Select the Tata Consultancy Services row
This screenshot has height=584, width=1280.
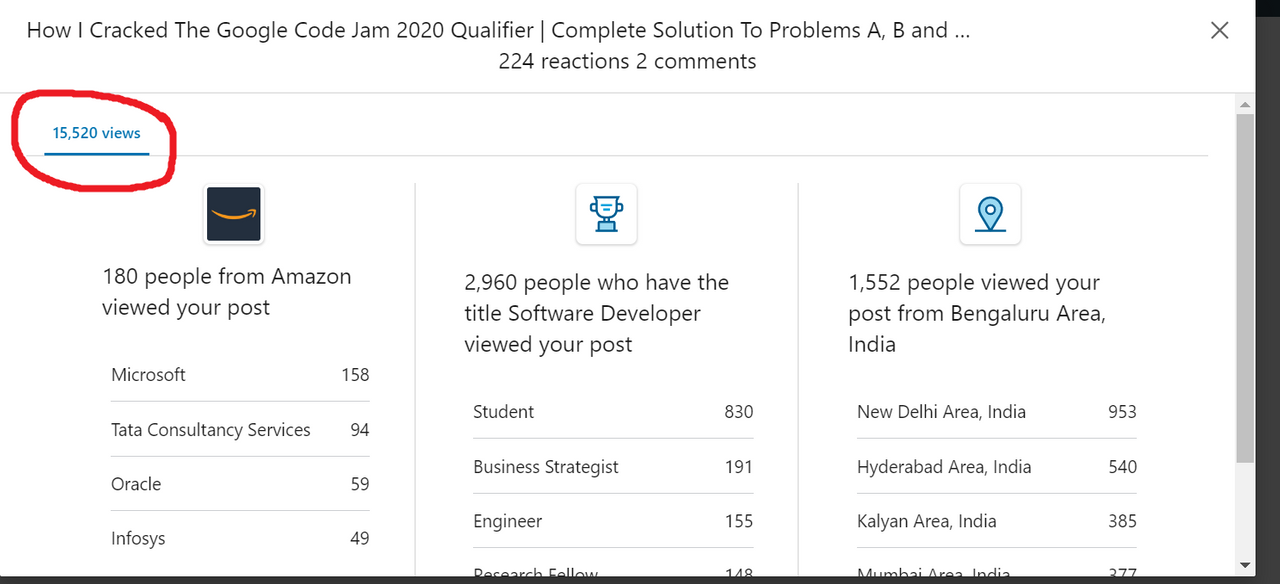[240, 430]
